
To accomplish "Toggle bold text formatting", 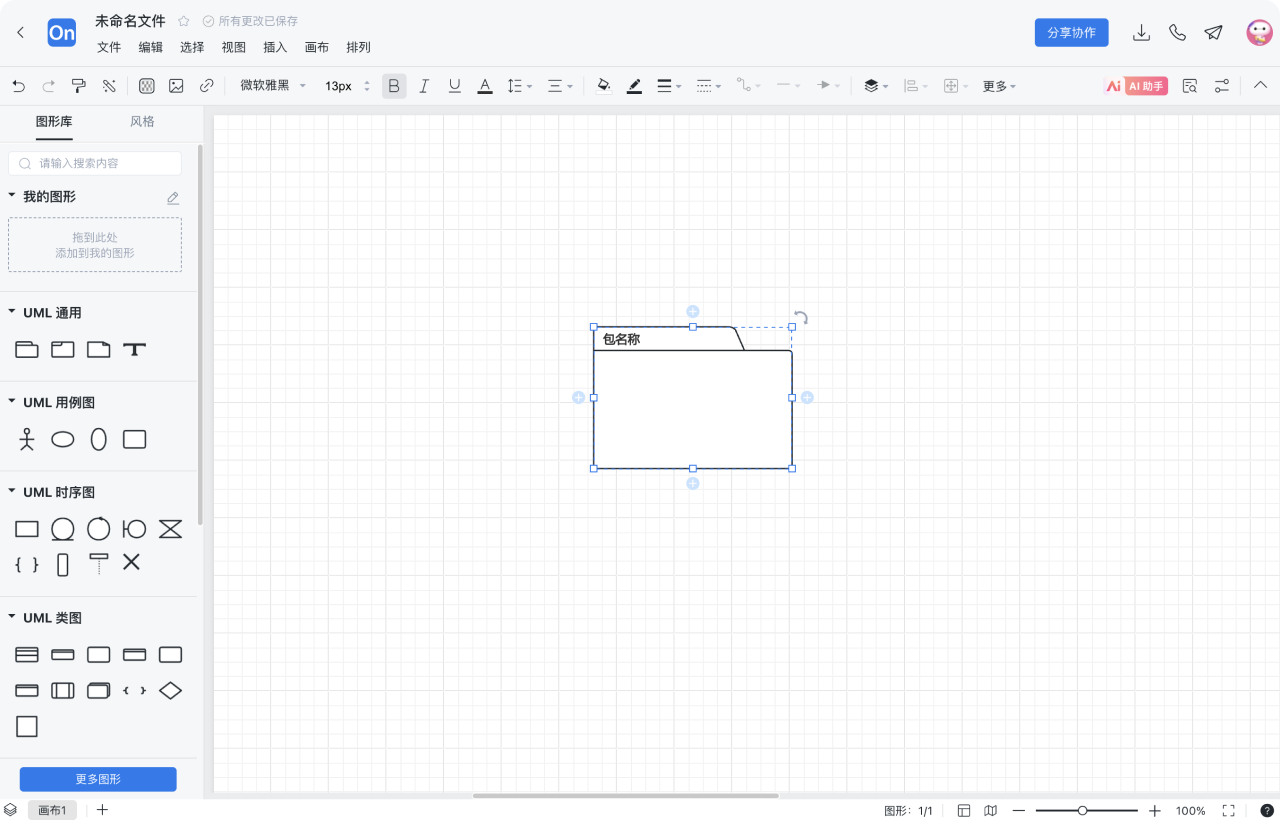I will [394, 86].
